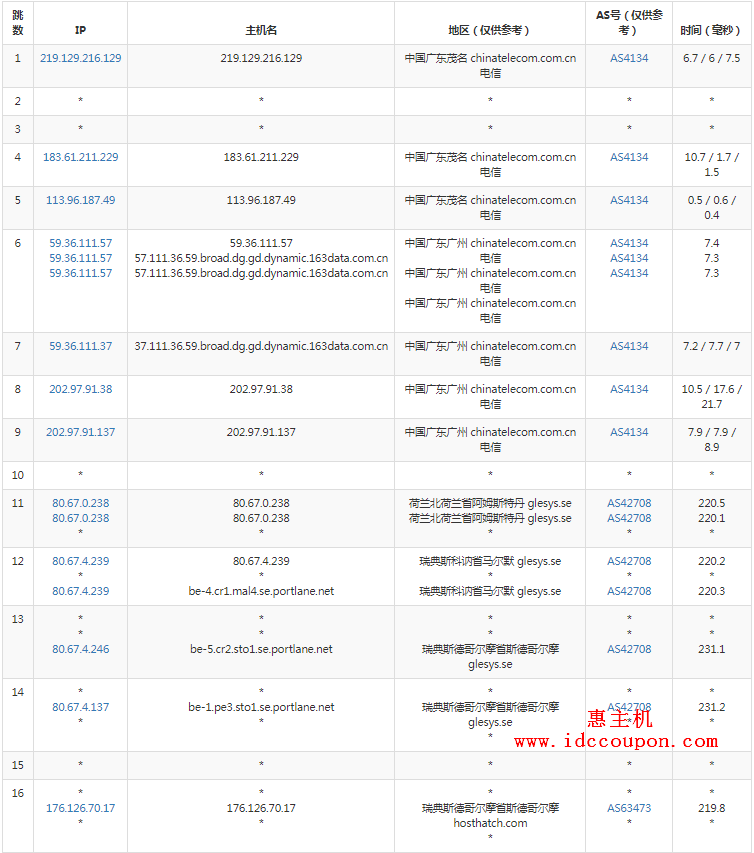
Task: Select IP address 113.96.187.49
Action: [x=80, y=200]
